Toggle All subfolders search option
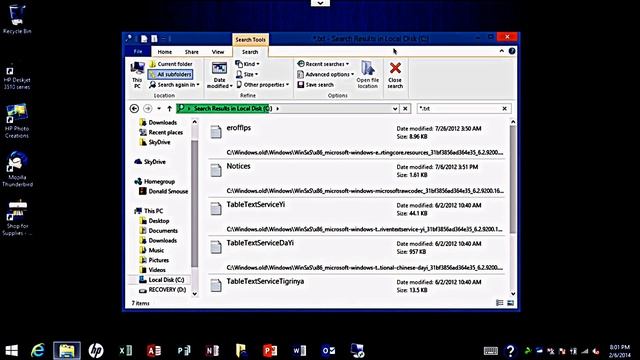The width and height of the screenshot is (640, 360). (170, 74)
